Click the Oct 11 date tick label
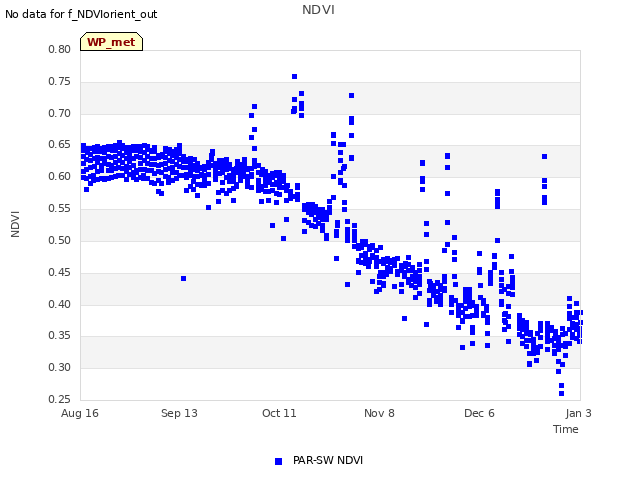This screenshot has height=480, width=640. pyautogui.click(x=279, y=413)
